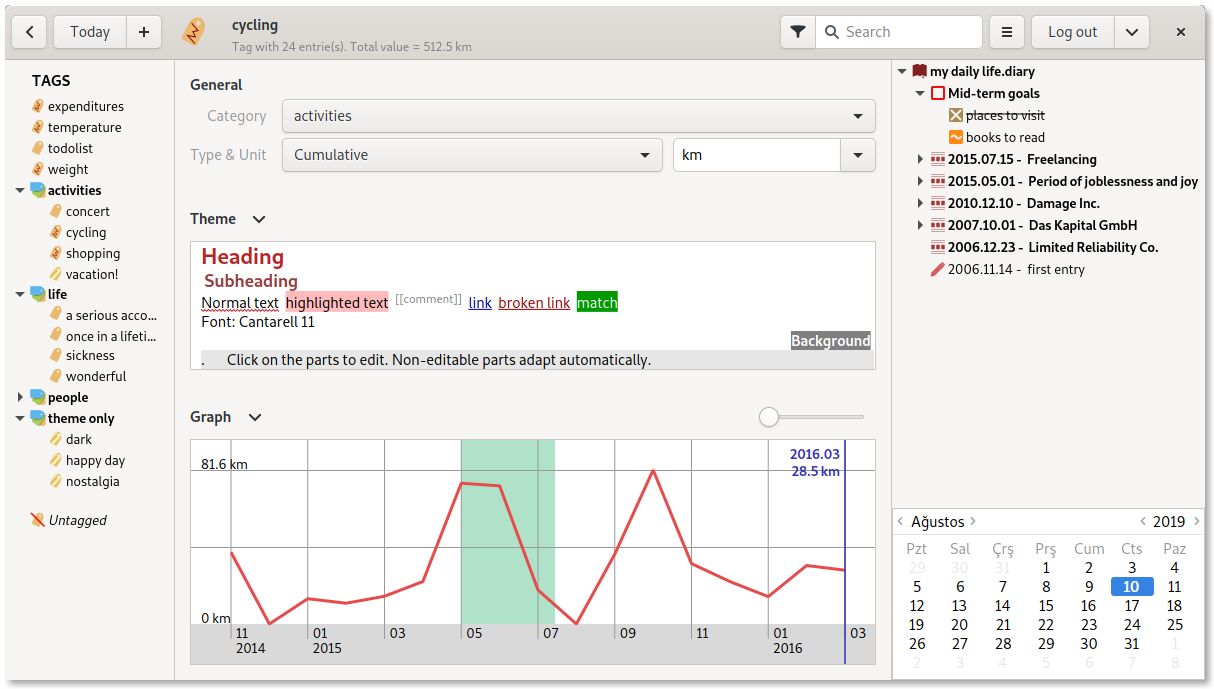
Task: Open the Theme section menu chevron
Action: (259, 219)
